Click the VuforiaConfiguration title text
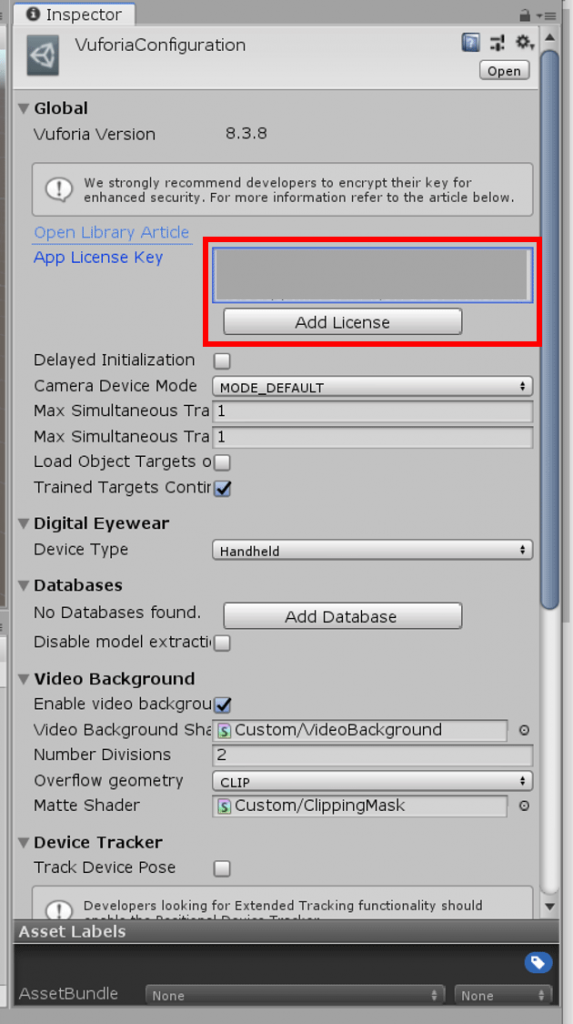The image size is (573, 1024). click(x=160, y=45)
